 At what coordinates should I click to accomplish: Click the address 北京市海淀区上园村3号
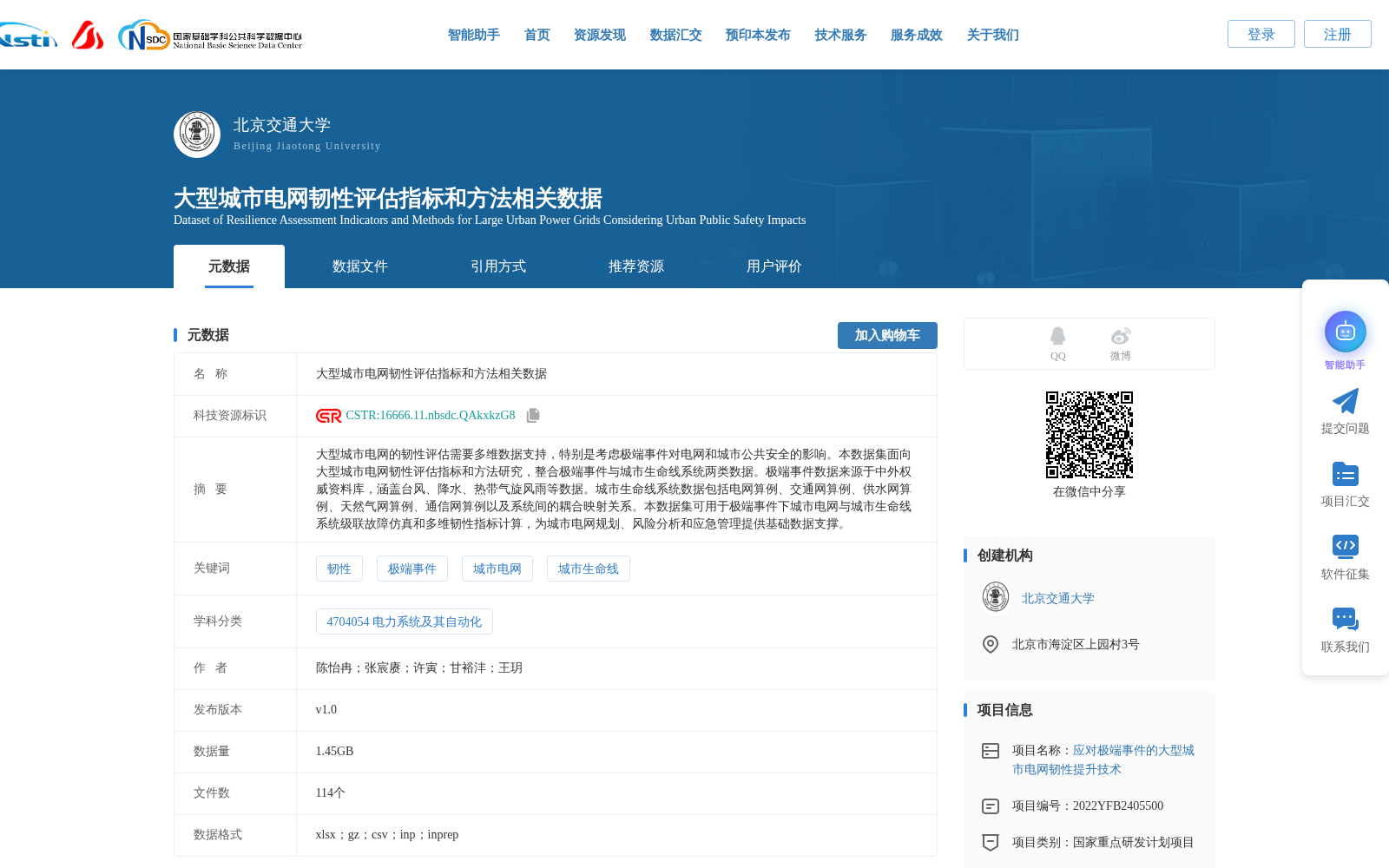click(x=1076, y=644)
